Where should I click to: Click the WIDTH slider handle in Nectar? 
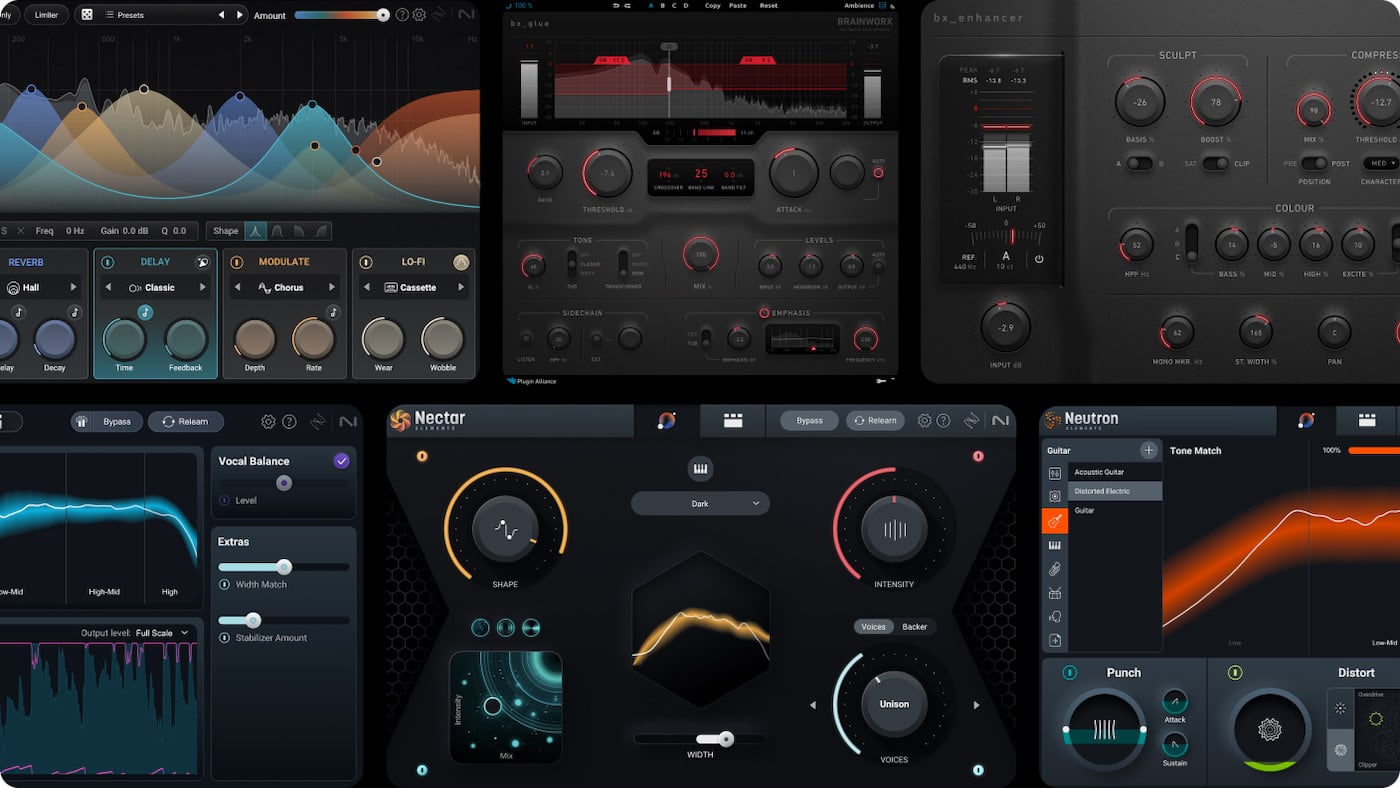[x=726, y=739]
